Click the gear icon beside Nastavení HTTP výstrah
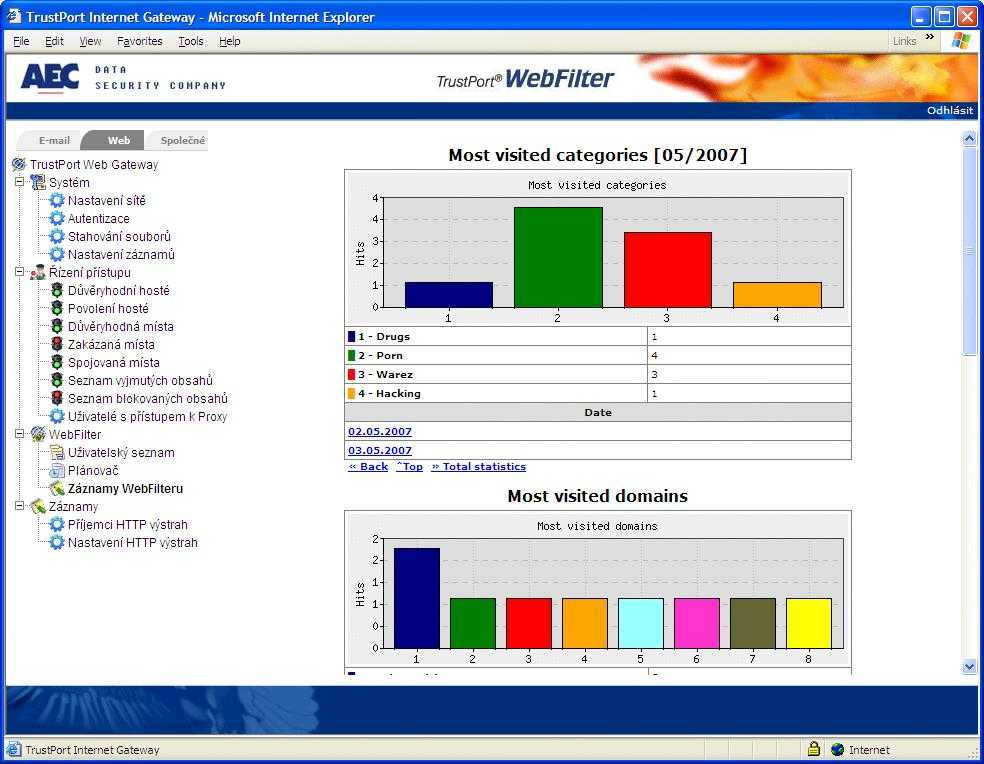The height and width of the screenshot is (764, 984). 56,542
